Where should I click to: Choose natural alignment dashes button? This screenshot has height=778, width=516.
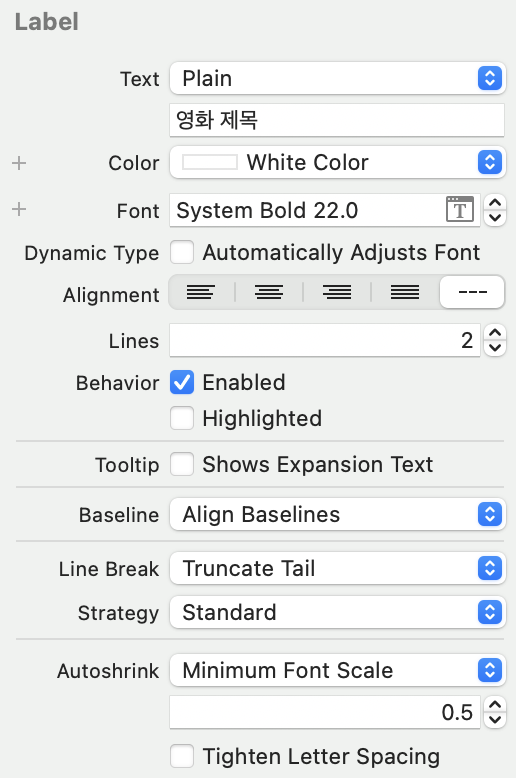tap(472, 292)
